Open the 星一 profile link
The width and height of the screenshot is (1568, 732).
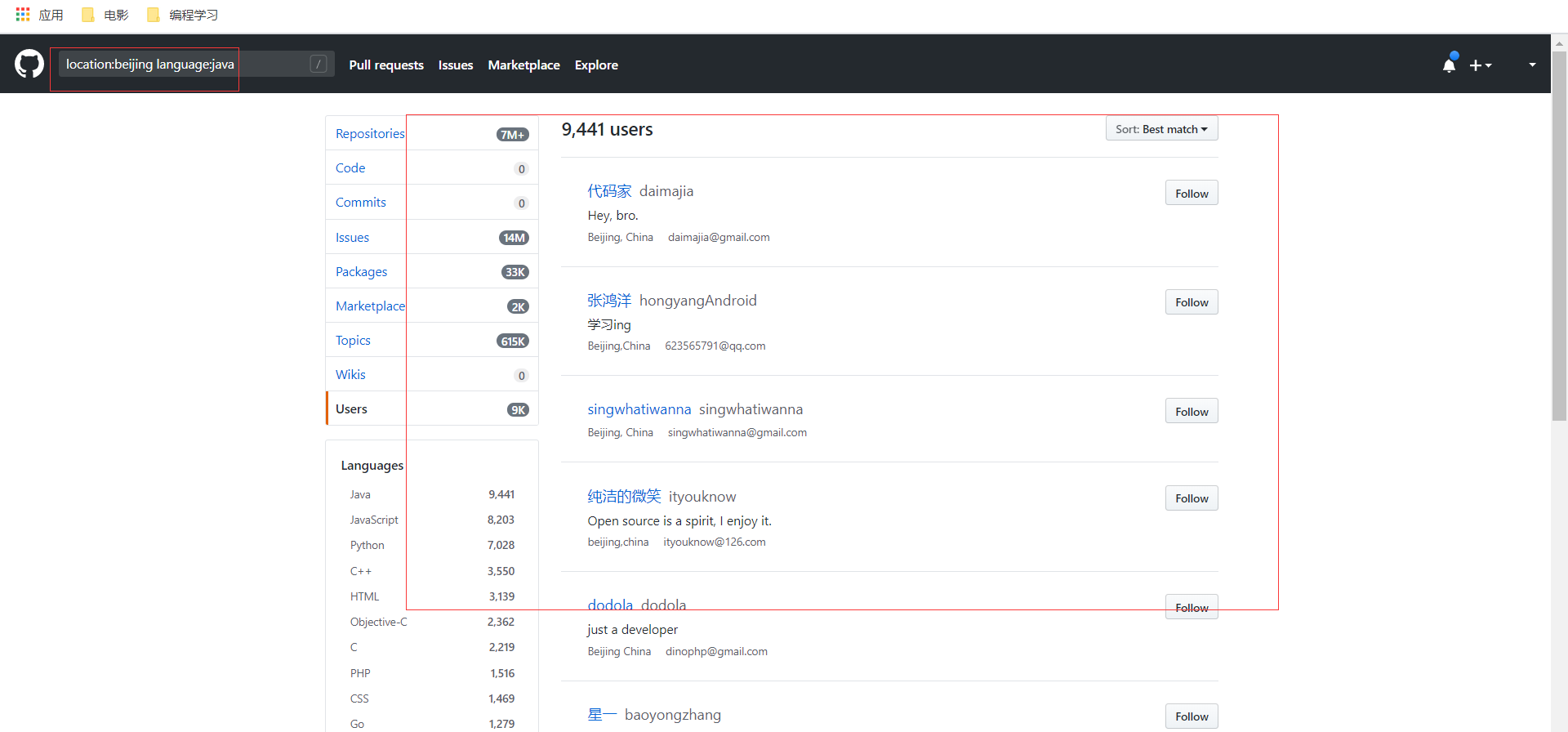602,715
